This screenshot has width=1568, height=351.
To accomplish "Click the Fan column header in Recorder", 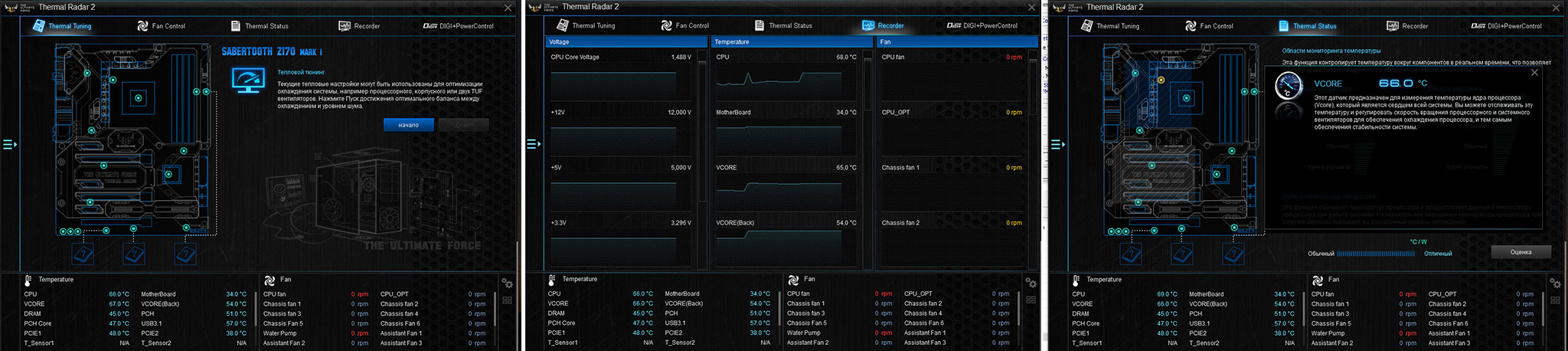I will point(957,42).
